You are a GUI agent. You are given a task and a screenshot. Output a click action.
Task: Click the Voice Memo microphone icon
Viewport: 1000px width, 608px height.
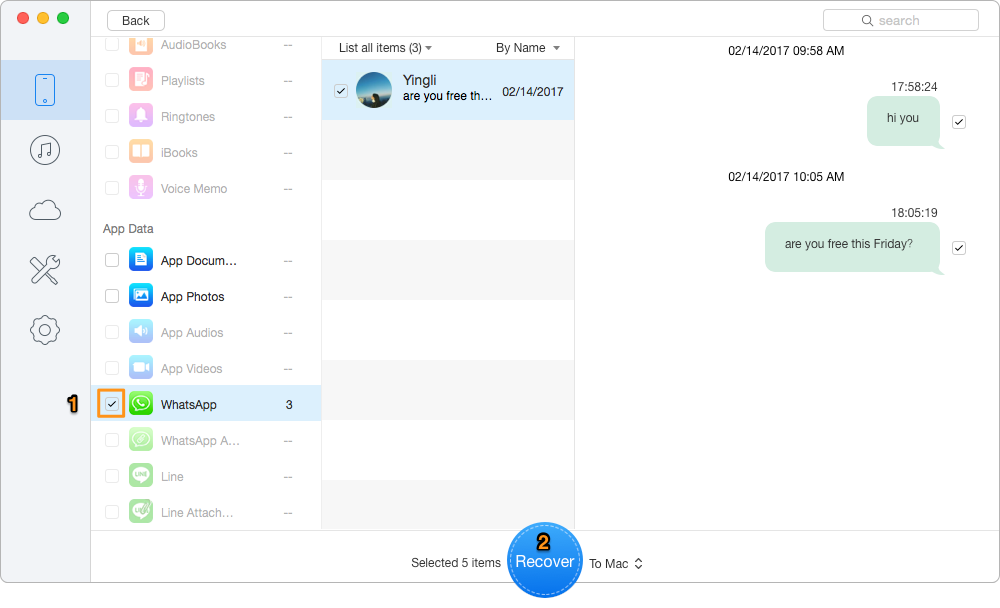[140, 188]
